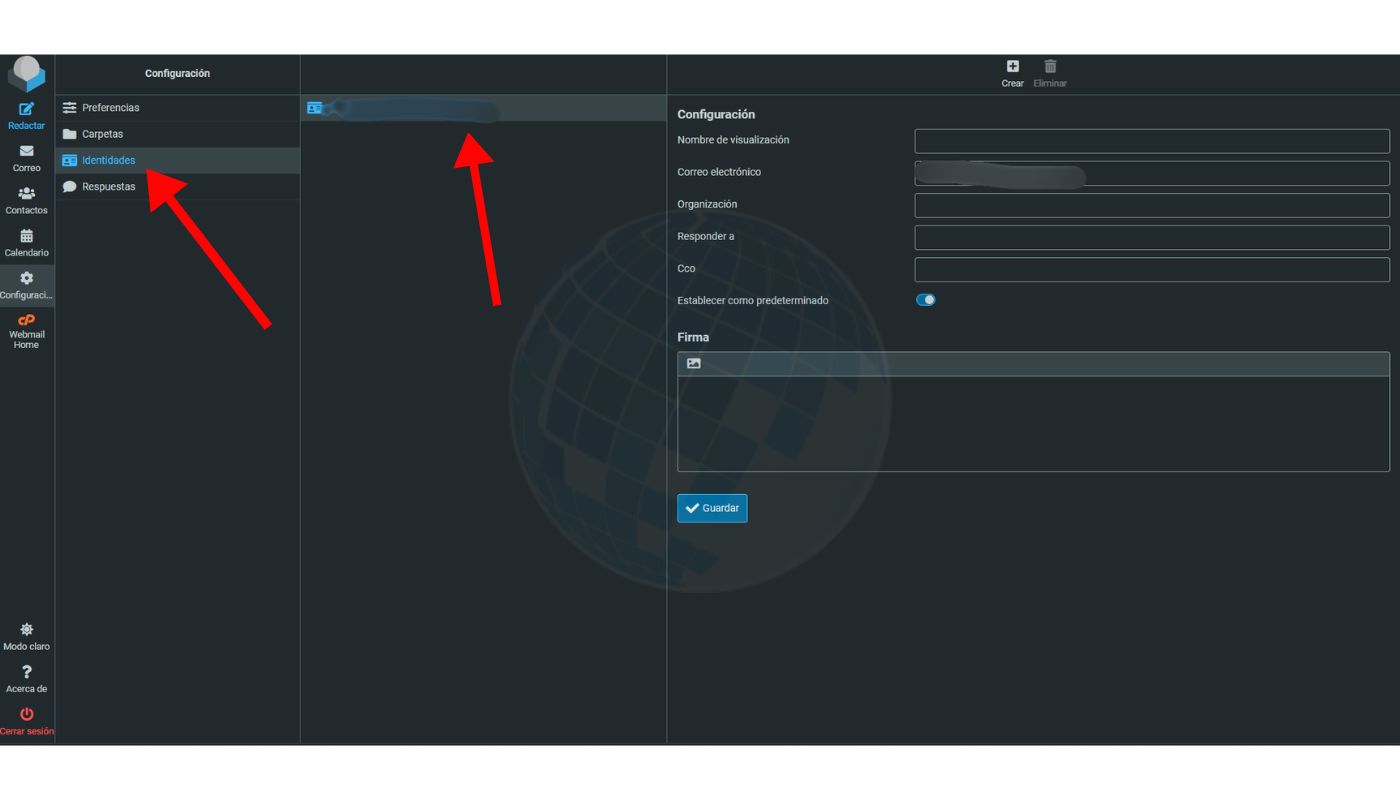
Task: Switch to Modo claro theme
Action: (27, 630)
